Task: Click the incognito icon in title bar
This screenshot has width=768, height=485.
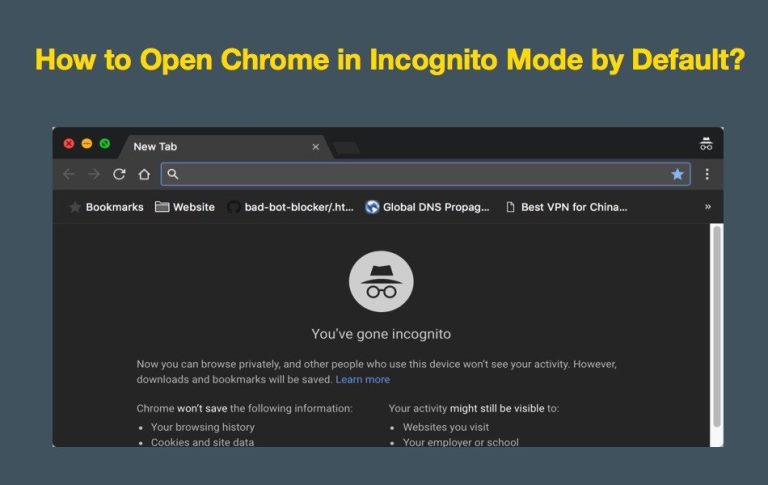Action: (x=706, y=144)
